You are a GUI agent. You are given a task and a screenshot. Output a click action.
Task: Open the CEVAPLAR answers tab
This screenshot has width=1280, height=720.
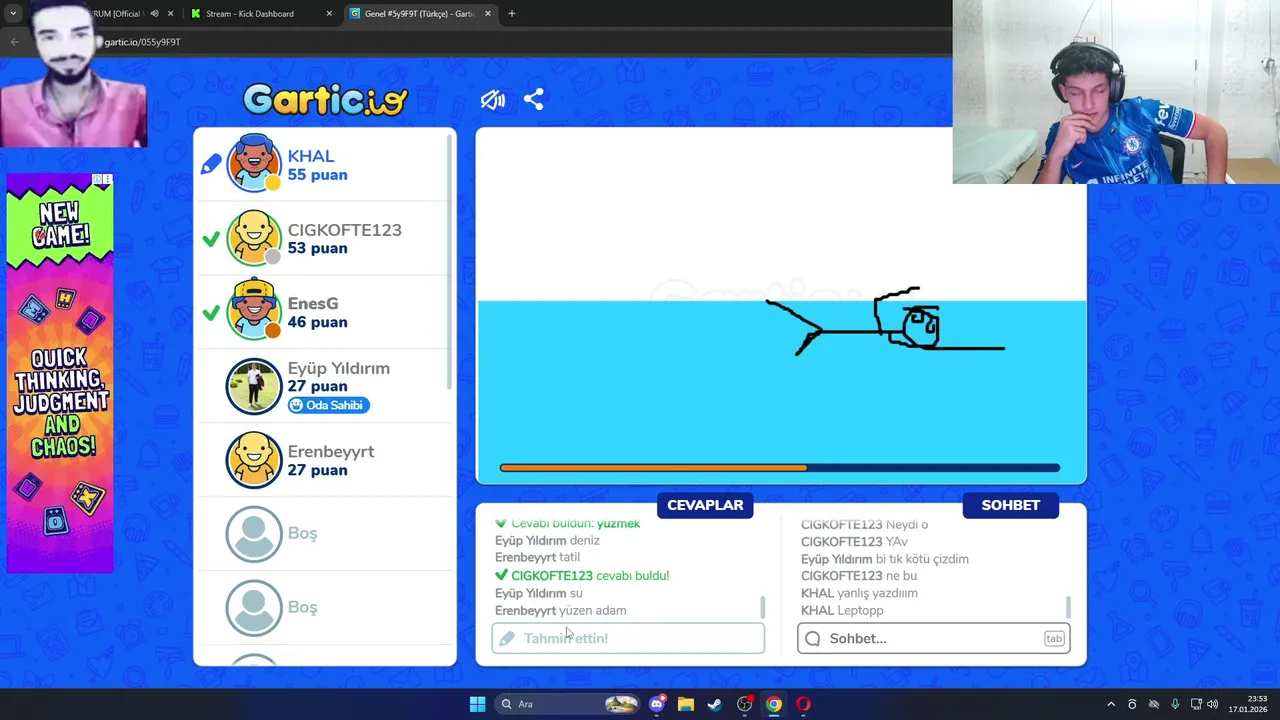tap(705, 505)
